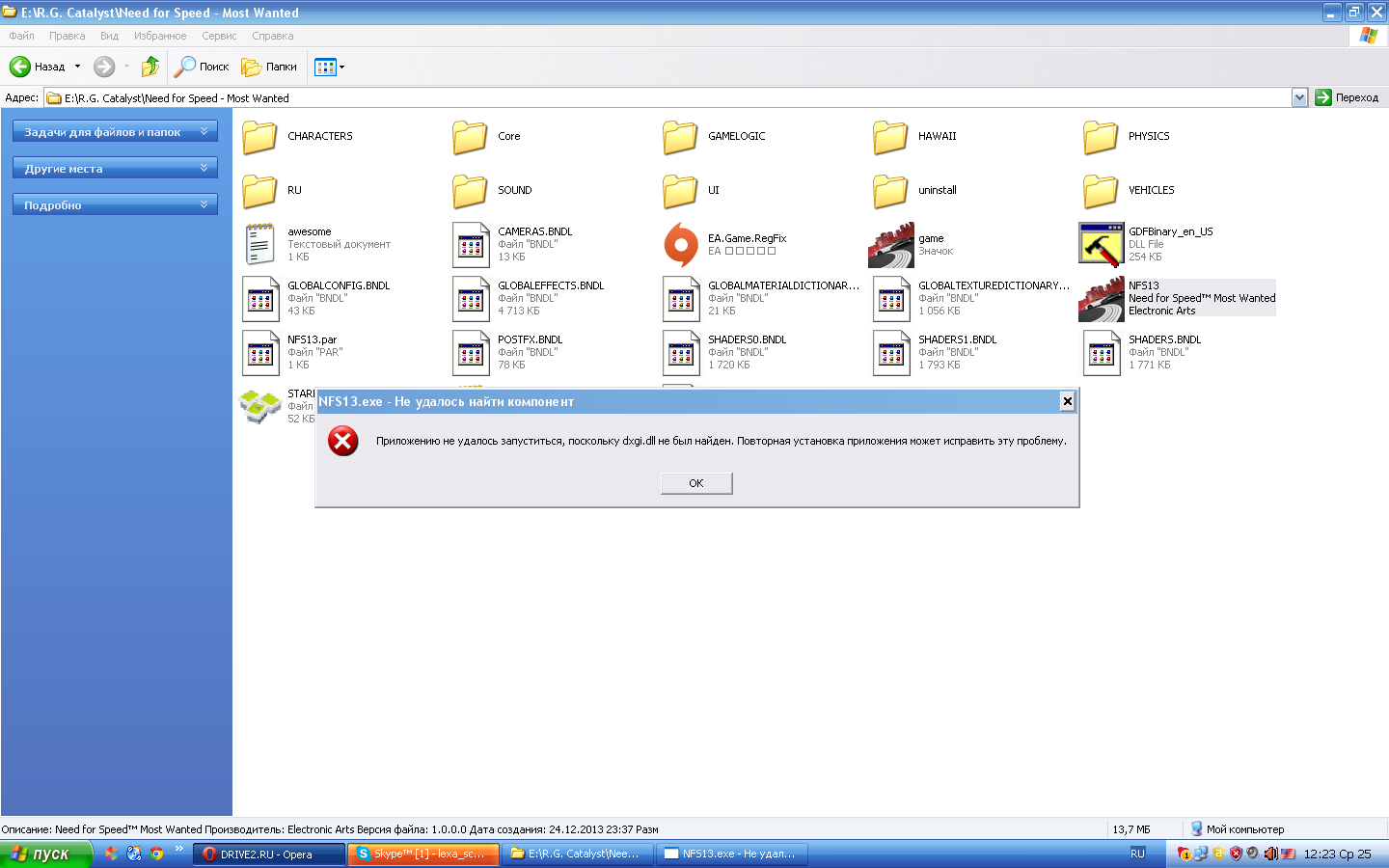
Task: Collapse the Задачи для файлов и папок panel
Action: [115, 131]
